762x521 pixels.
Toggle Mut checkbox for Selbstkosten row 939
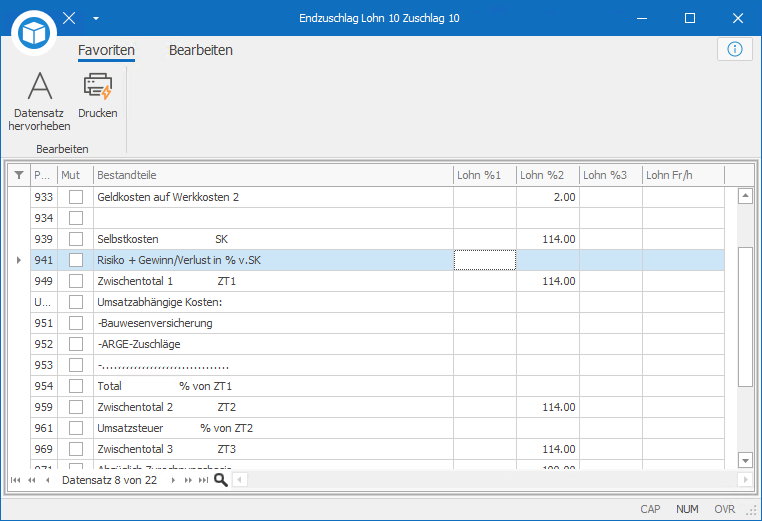[x=76, y=239]
